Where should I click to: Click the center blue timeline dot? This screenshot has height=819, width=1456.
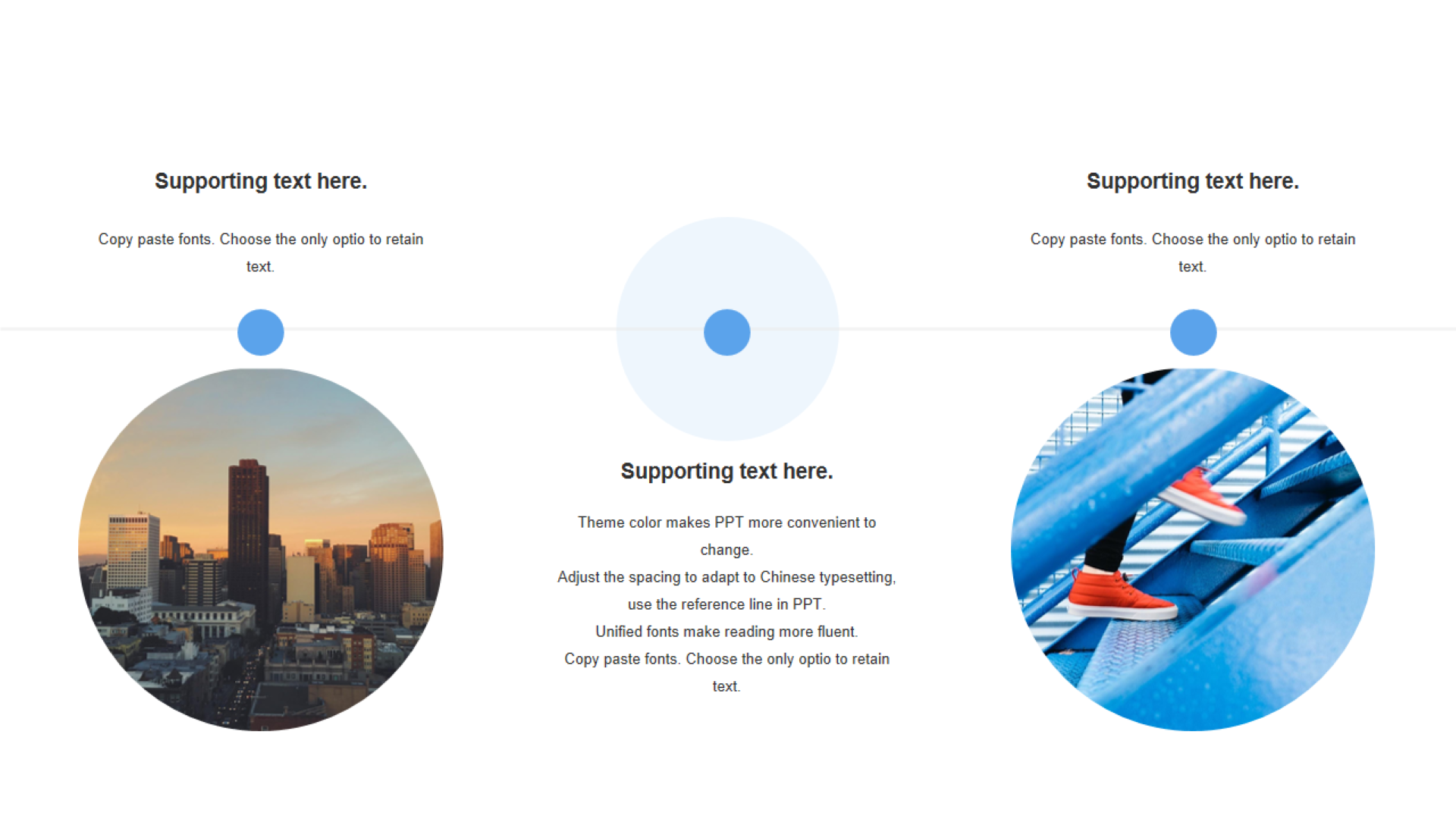point(727,332)
